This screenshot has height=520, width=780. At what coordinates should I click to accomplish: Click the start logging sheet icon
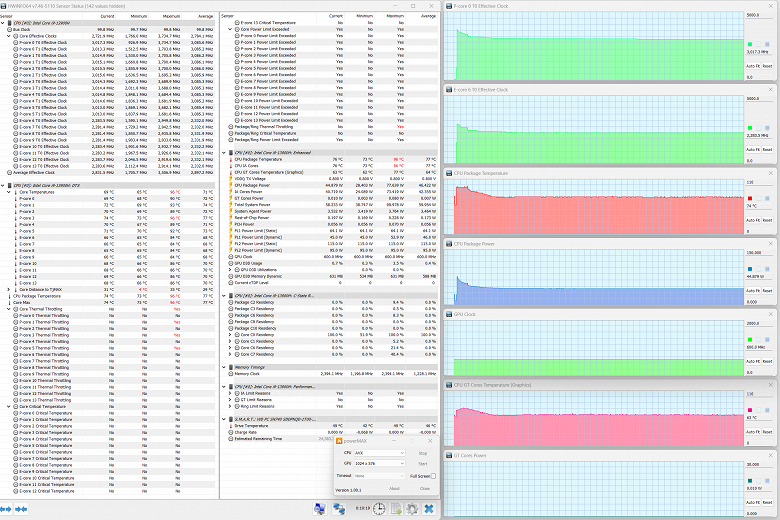coord(396,509)
